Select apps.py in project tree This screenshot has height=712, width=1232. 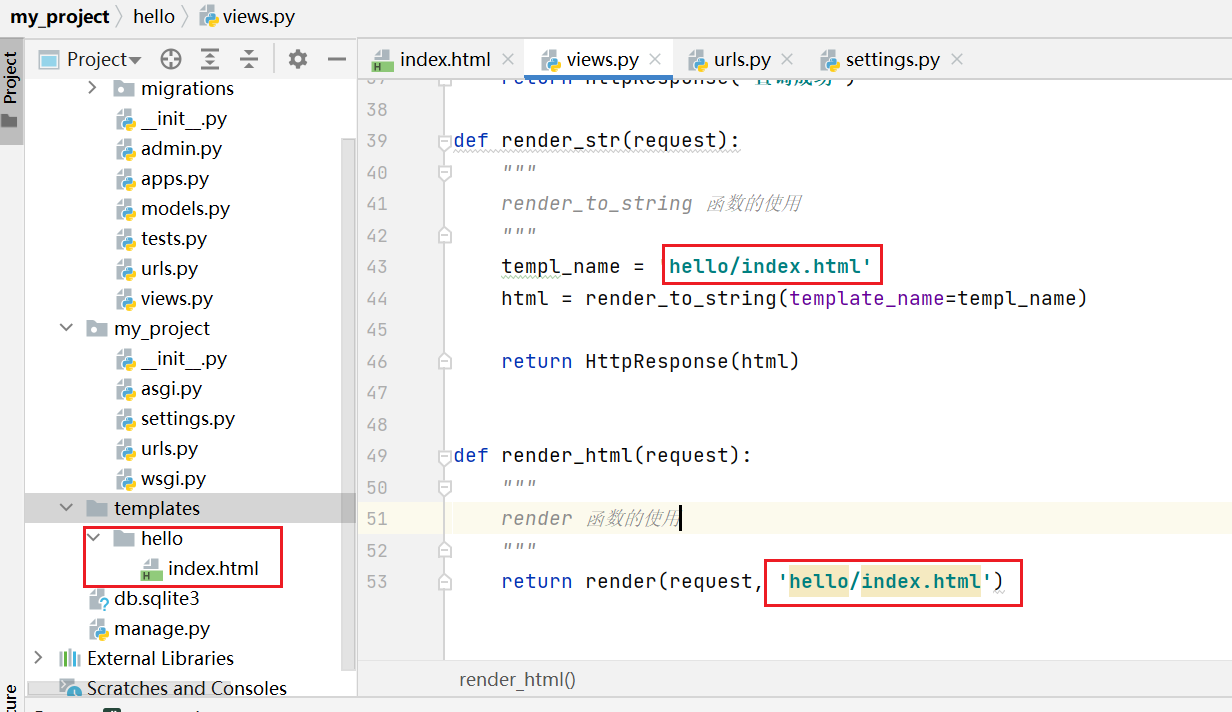[175, 178]
